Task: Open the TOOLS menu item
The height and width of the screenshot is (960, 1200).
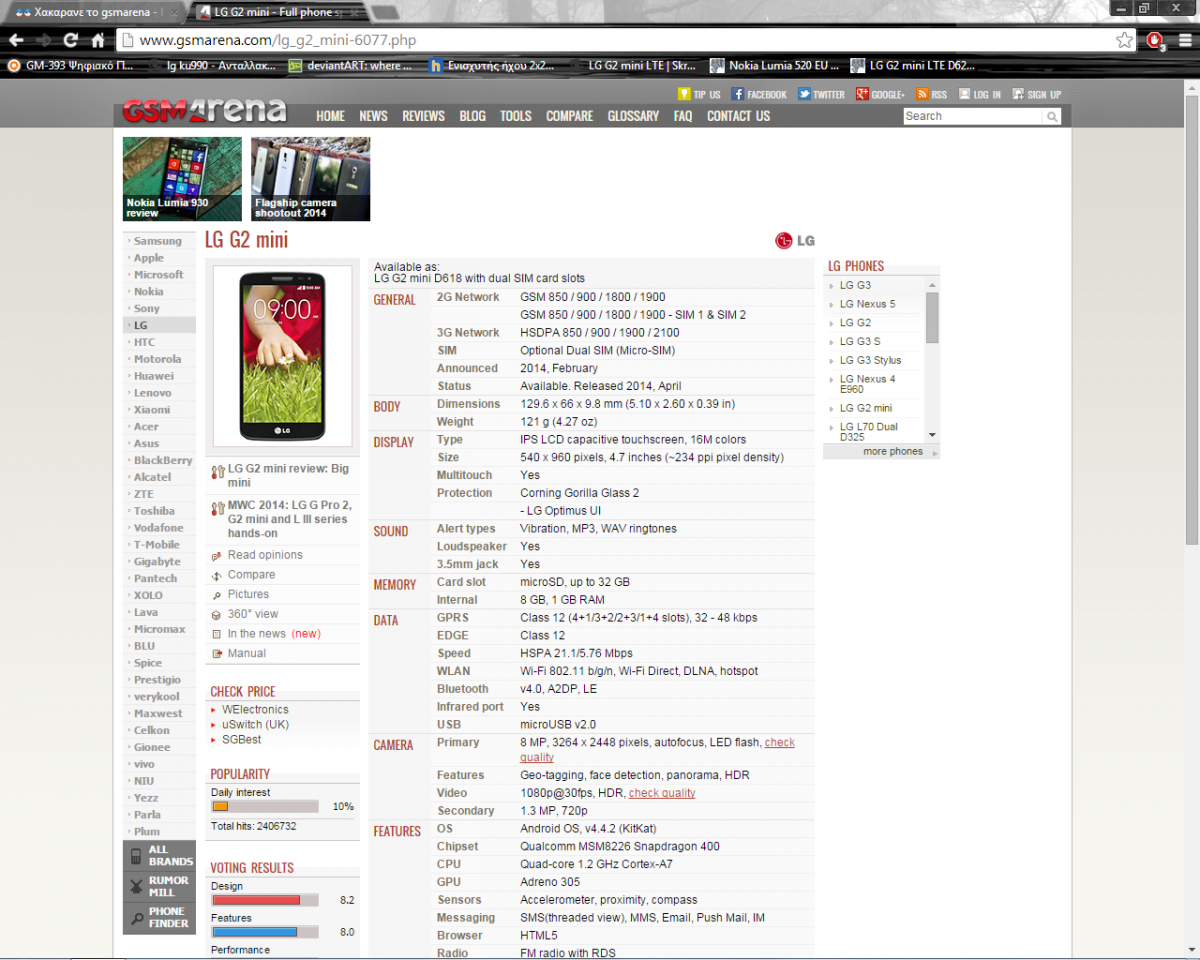Action: click(x=516, y=116)
